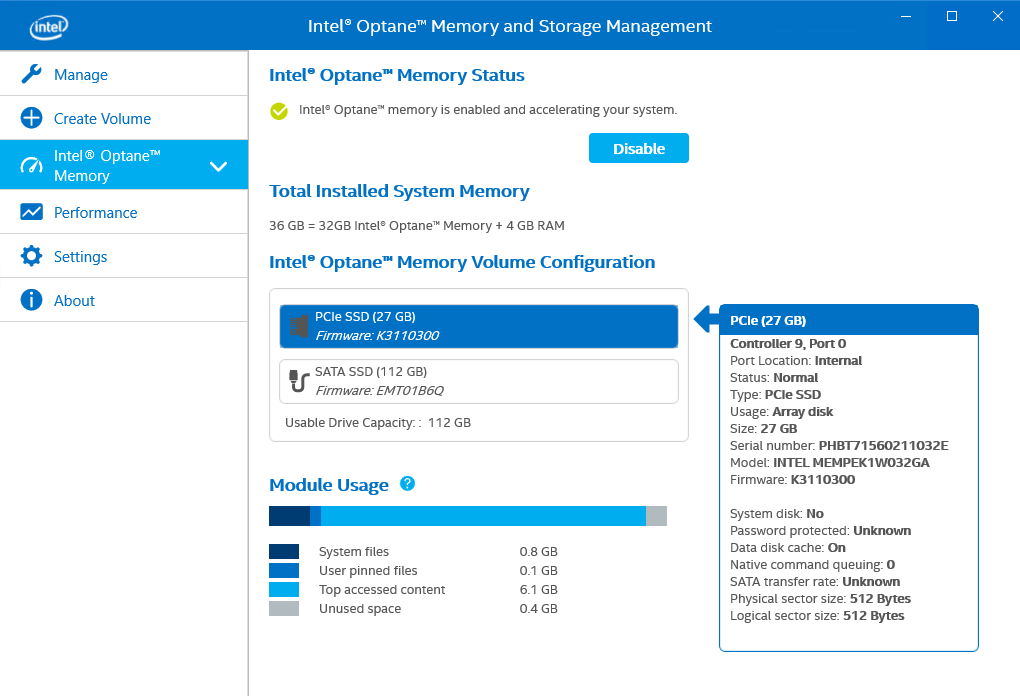This screenshot has height=696, width=1020.
Task: Click the Usable Drive Capacity 112 GB text
Action: 378,423
